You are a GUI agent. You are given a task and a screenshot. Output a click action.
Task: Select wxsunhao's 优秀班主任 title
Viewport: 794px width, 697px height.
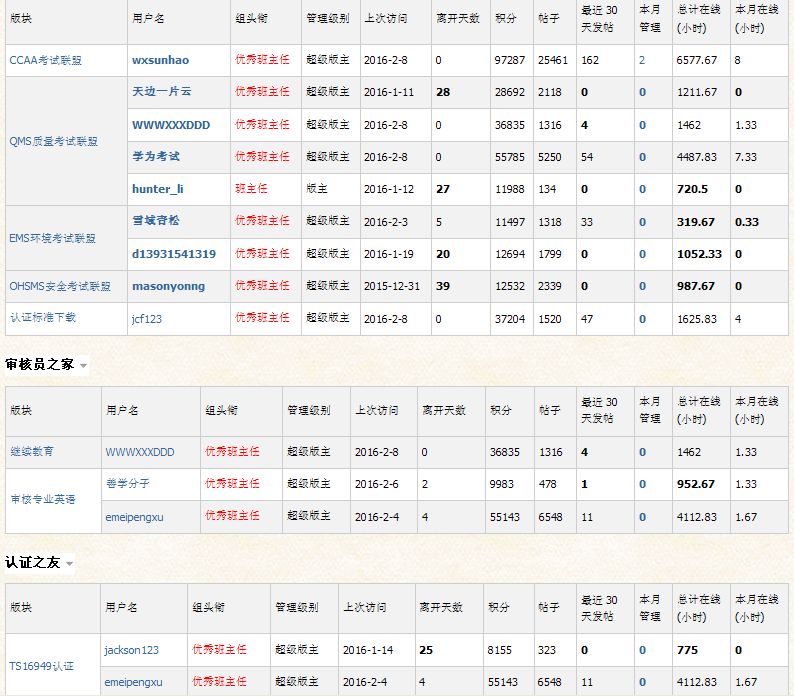click(262, 59)
